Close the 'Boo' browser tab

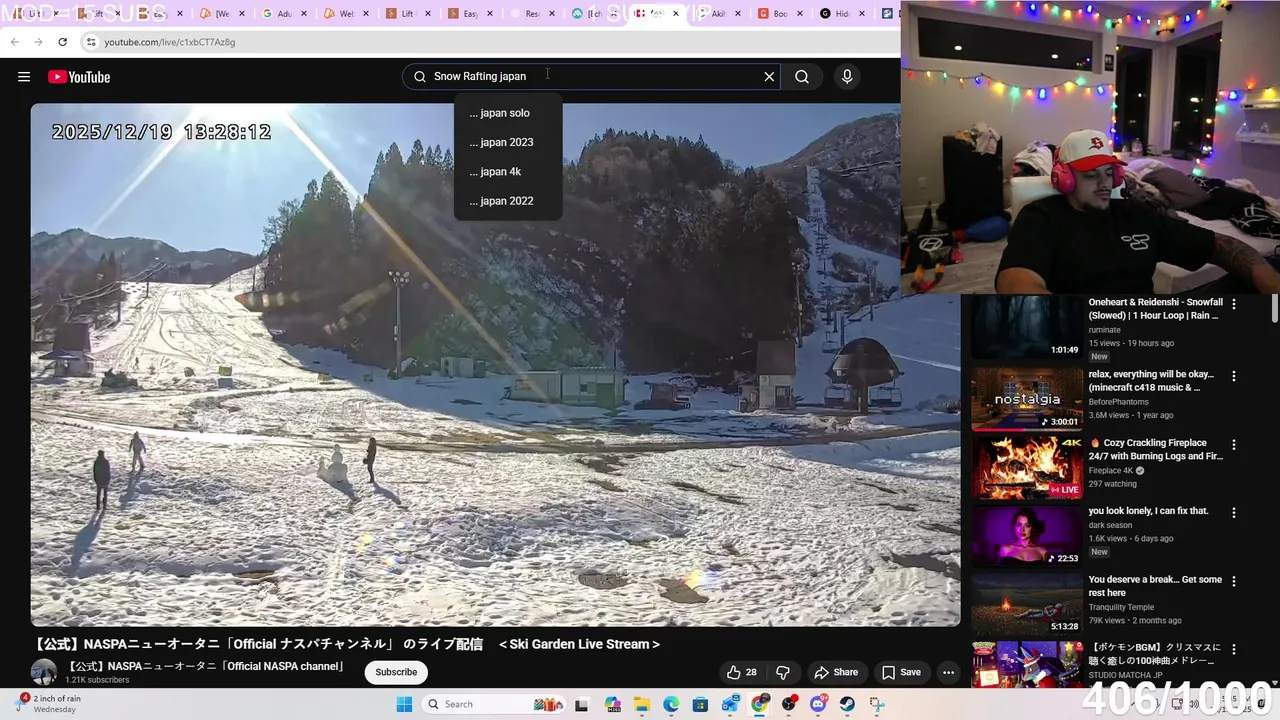(800, 14)
